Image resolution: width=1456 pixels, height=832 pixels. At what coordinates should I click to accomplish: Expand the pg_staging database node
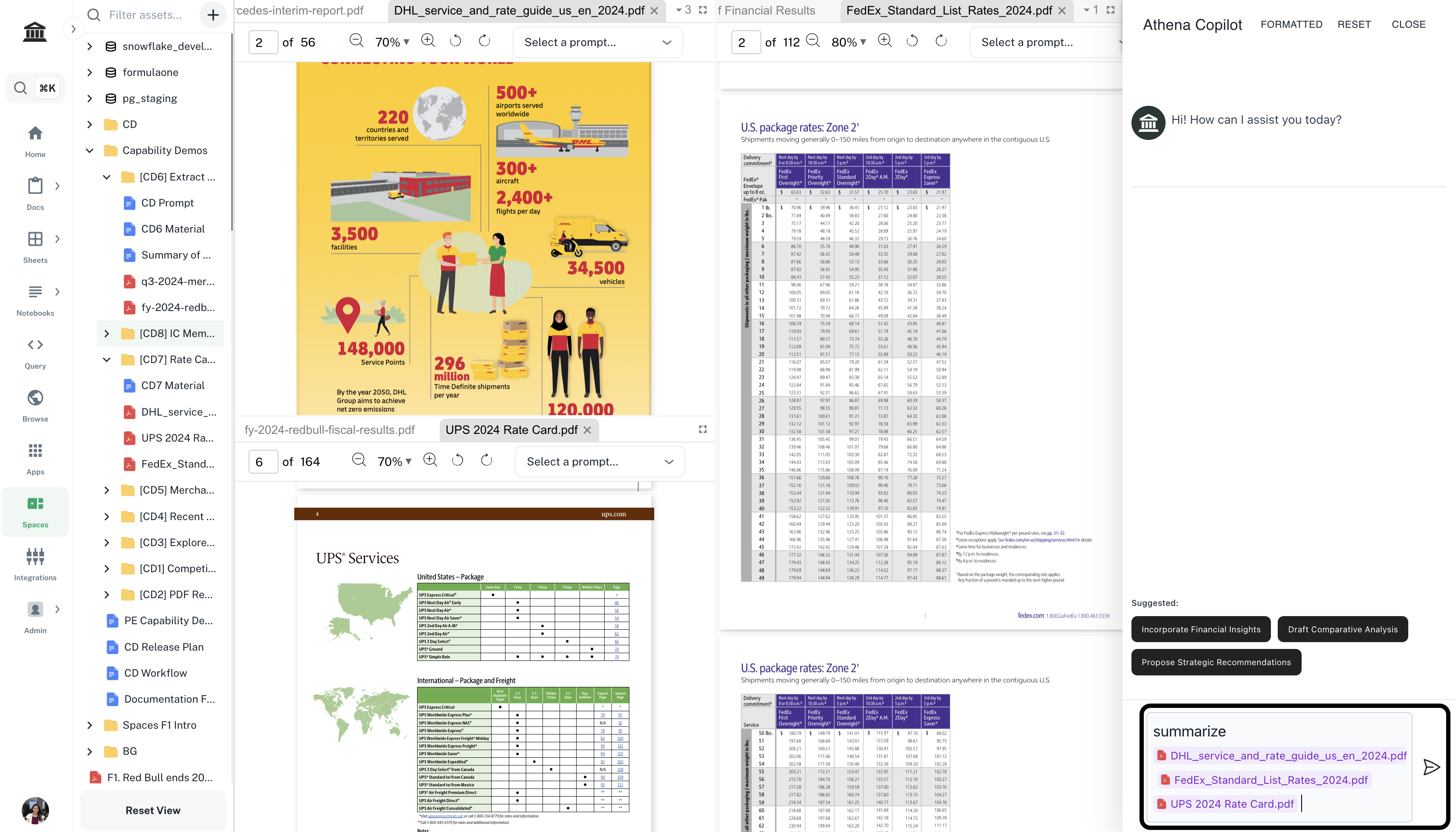[x=90, y=98]
